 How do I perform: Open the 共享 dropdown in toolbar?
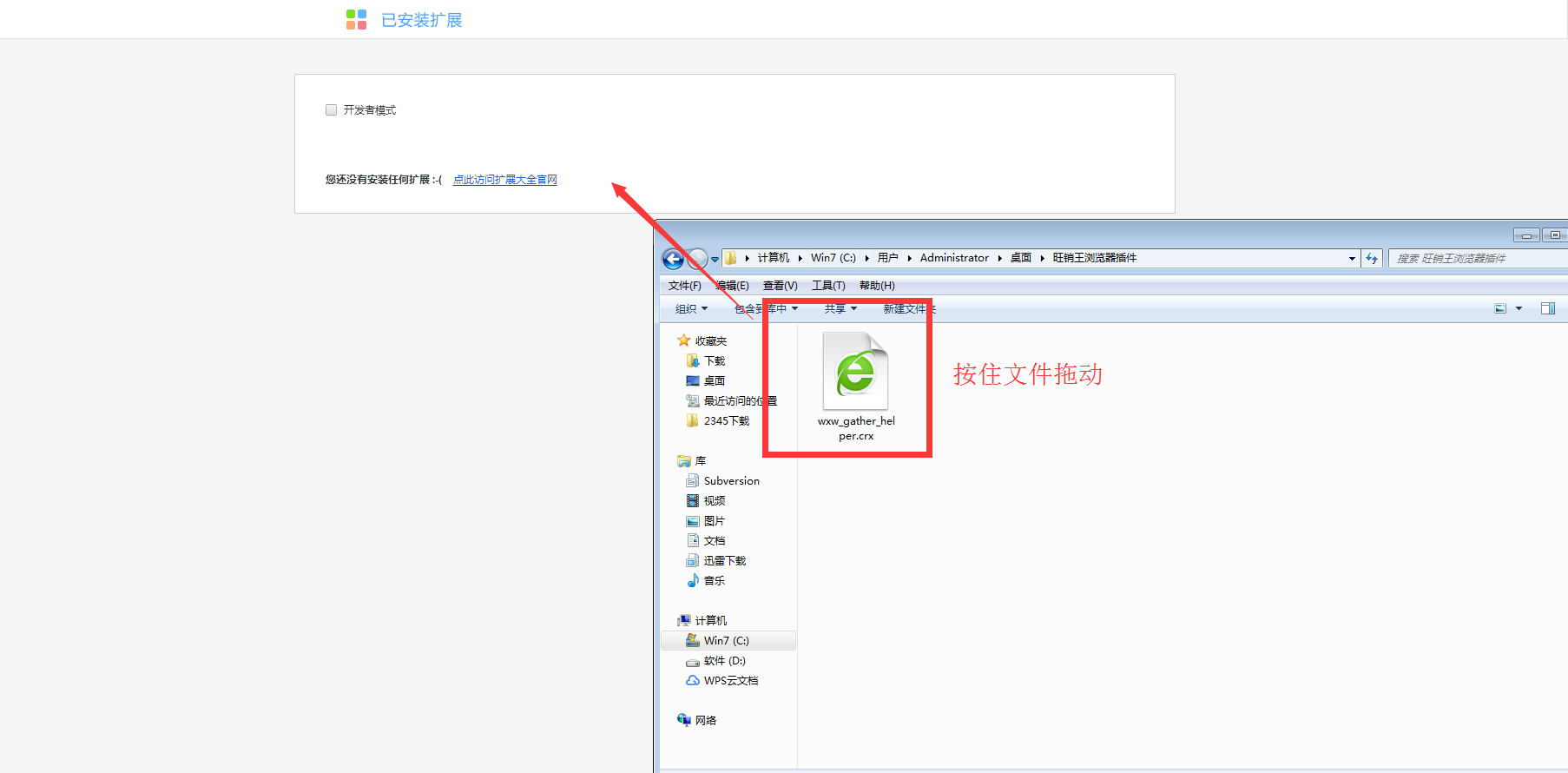(840, 309)
